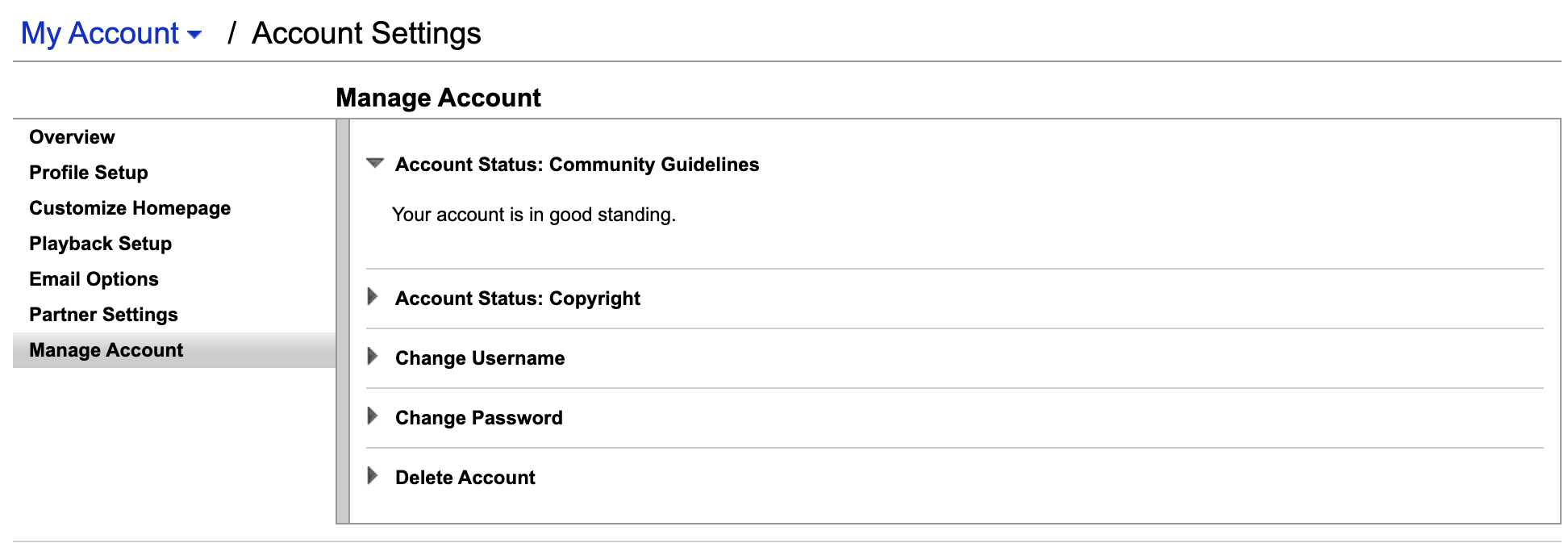Viewport: 1568px width, 560px height.
Task: Select Customize Homepage in the sidebar
Action: pyautogui.click(x=130, y=208)
